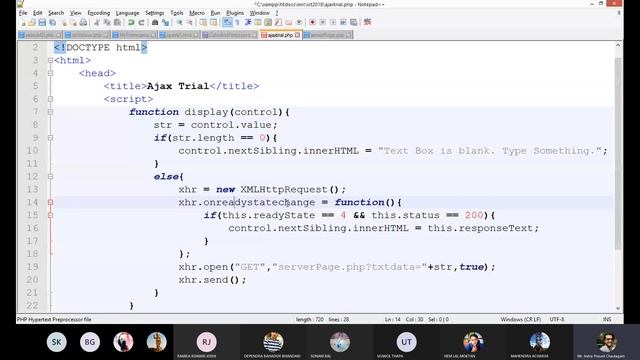
Task: Open the Function List panel icon
Action: 278,22
